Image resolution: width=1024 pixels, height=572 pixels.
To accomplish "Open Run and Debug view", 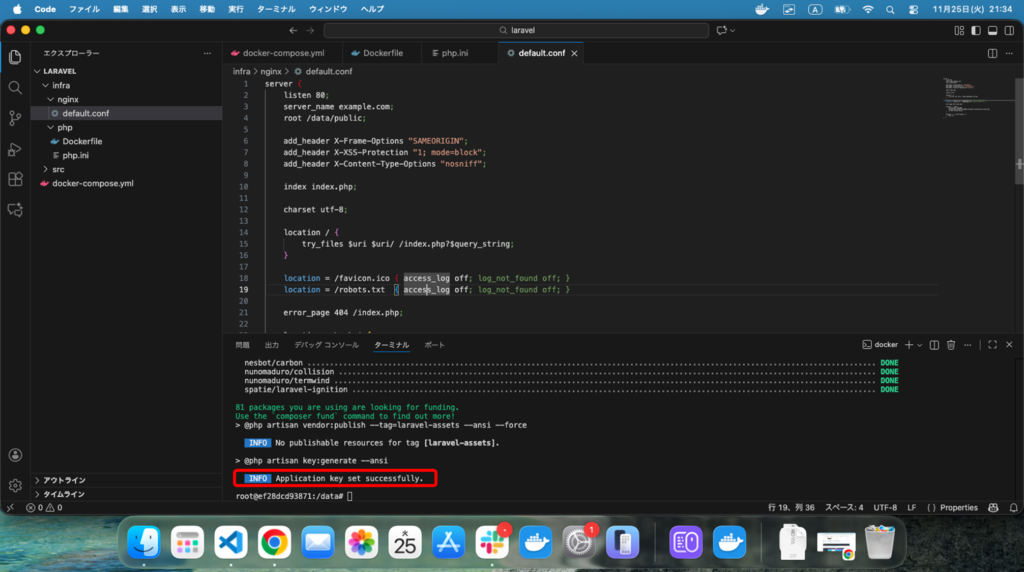I will coord(15,149).
